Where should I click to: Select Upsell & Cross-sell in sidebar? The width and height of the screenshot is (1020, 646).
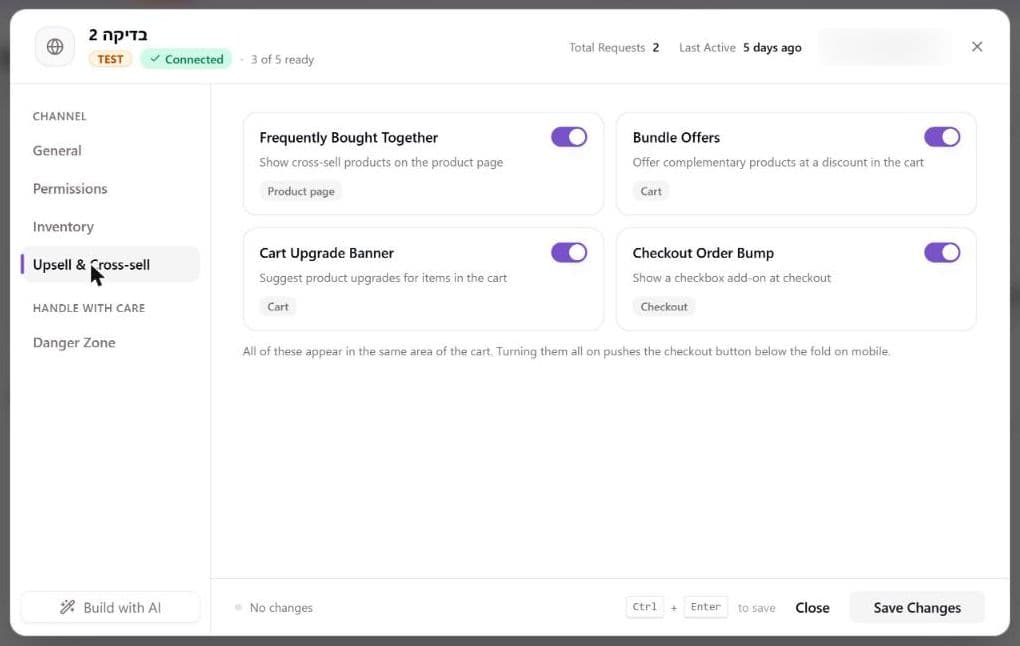pyautogui.click(x=110, y=265)
